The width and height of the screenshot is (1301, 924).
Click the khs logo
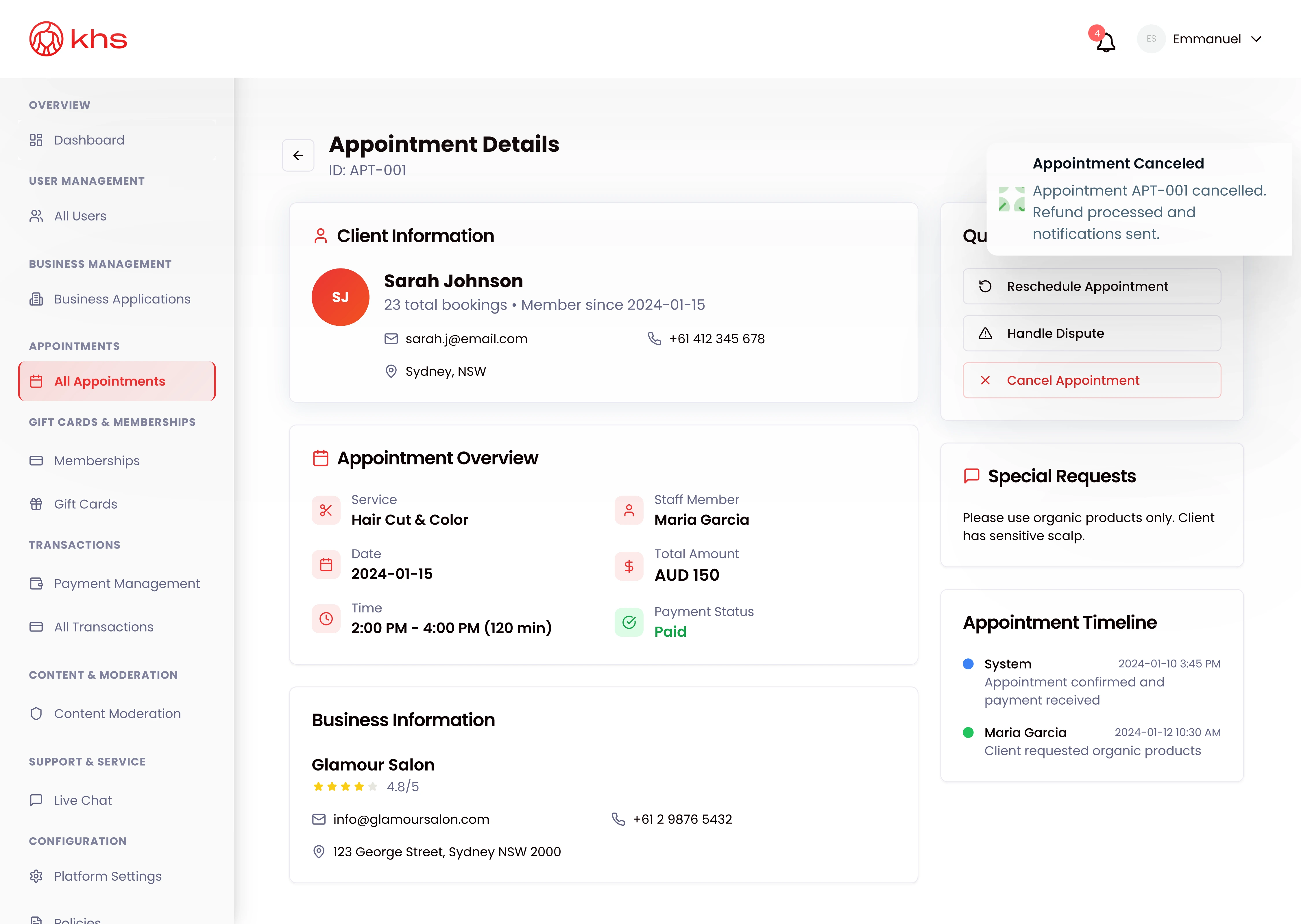(x=78, y=39)
